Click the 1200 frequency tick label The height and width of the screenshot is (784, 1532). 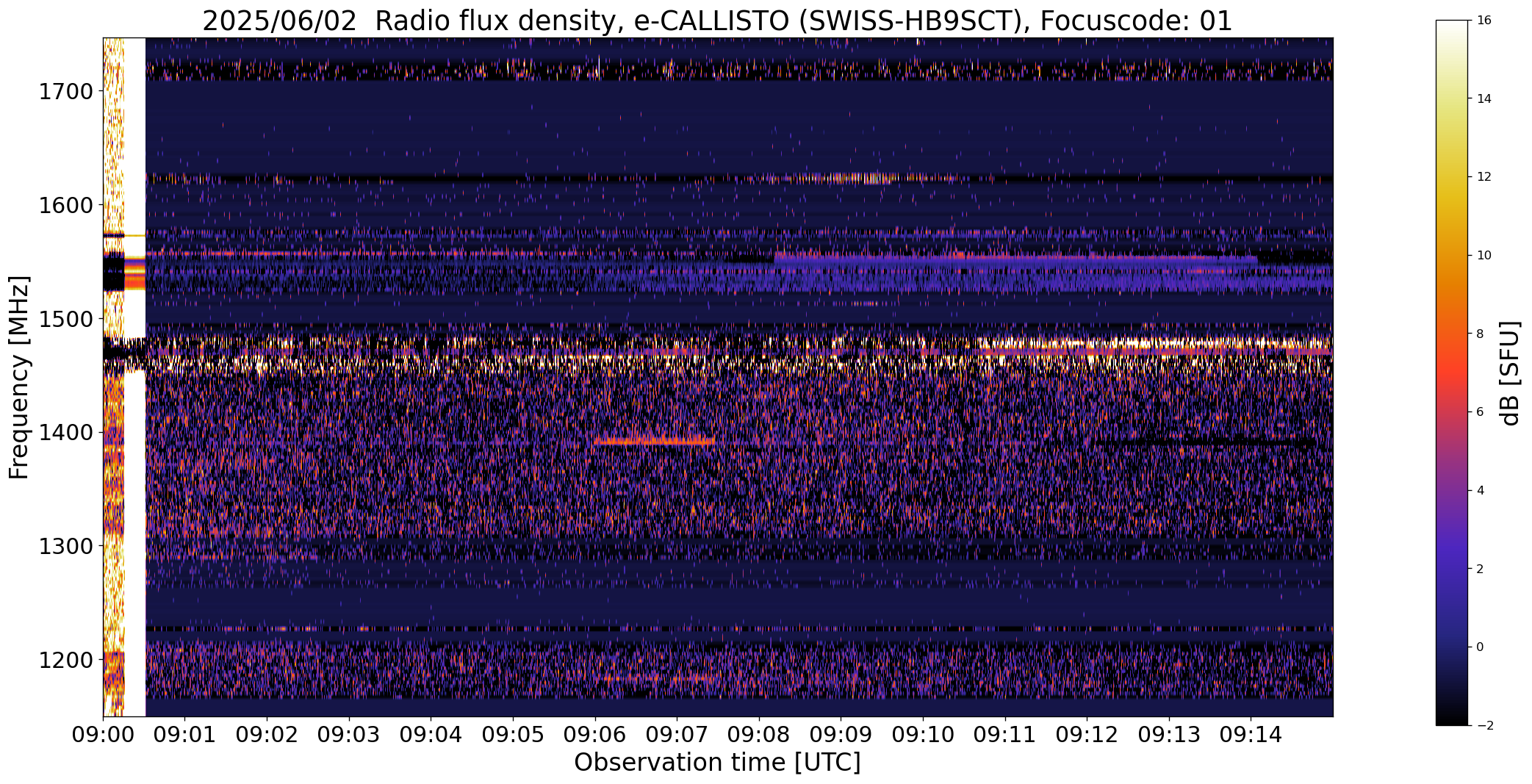pyautogui.click(x=65, y=660)
